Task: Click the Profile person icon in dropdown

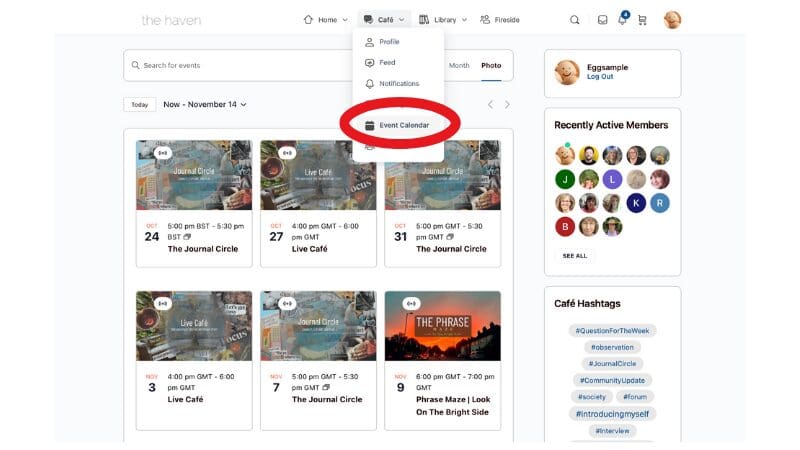Action: pyautogui.click(x=369, y=42)
